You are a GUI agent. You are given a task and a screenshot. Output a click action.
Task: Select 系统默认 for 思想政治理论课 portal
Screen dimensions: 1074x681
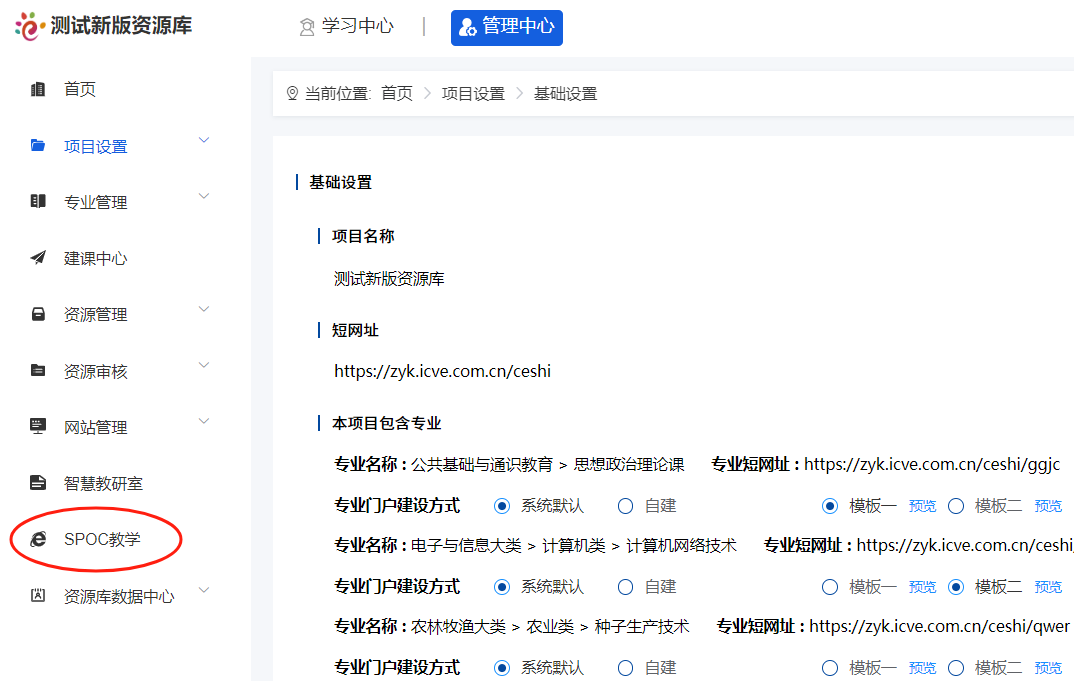click(502, 506)
